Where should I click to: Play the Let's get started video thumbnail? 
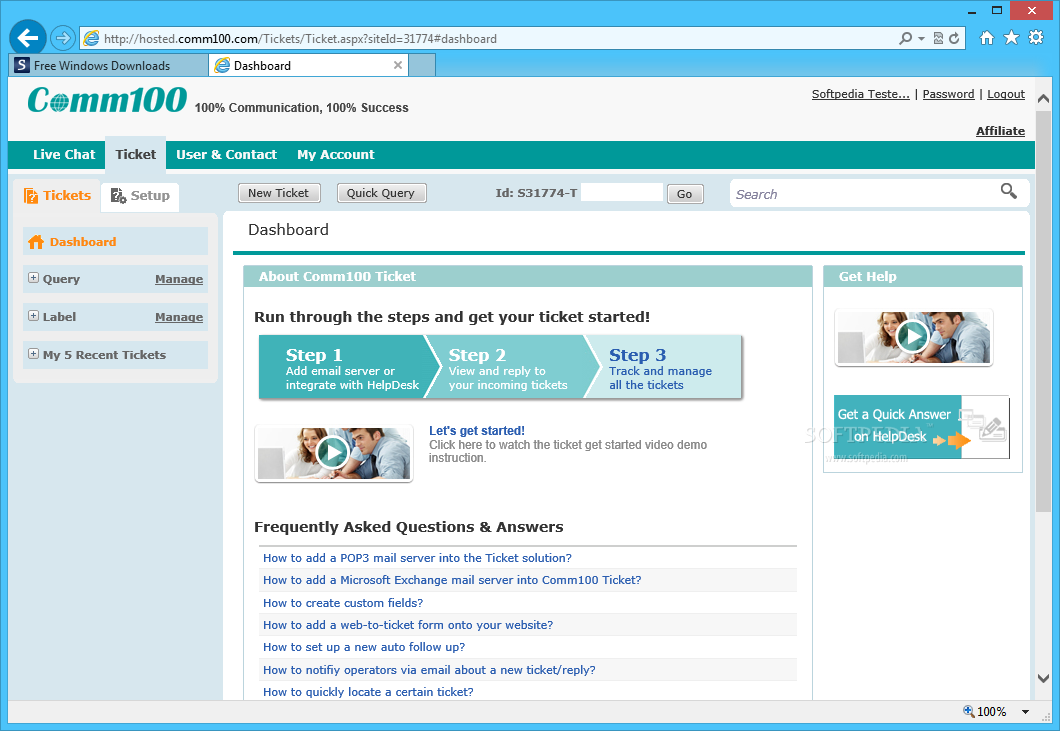(x=334, y=453)
